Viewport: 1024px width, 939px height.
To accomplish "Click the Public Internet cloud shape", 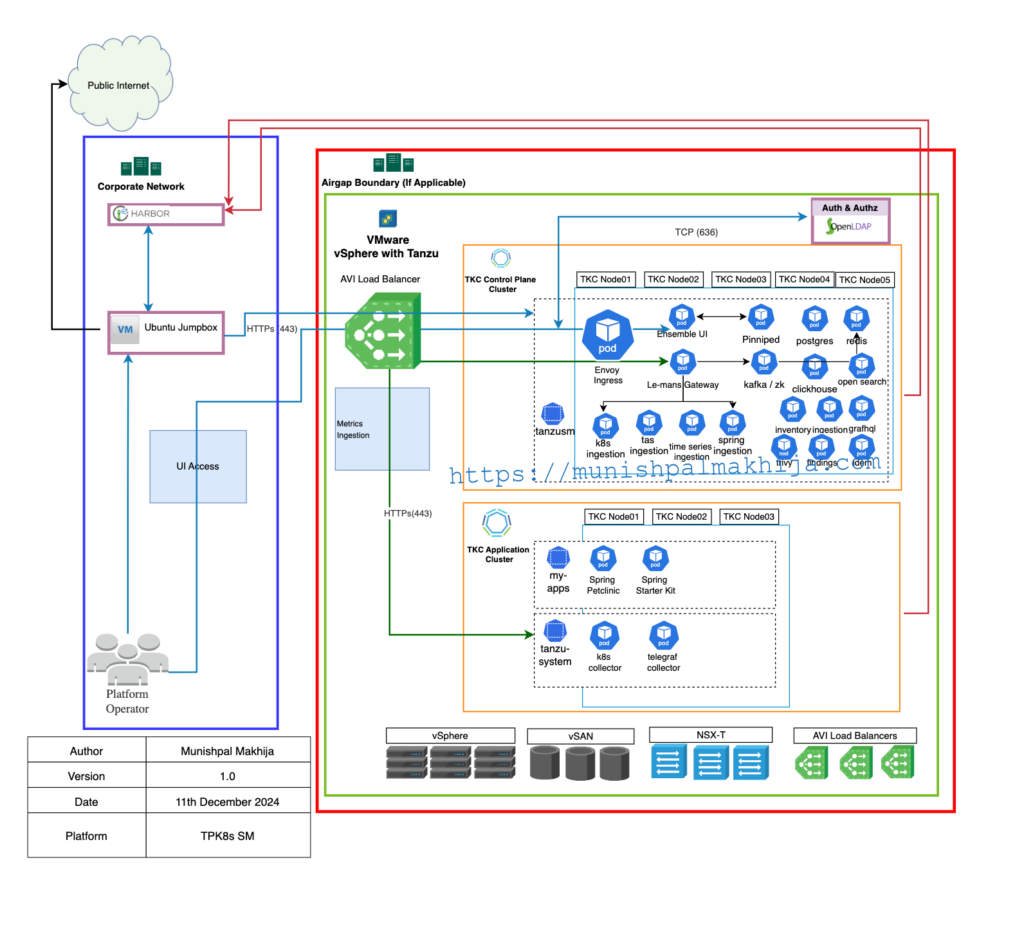I will [x=120, y=82].
